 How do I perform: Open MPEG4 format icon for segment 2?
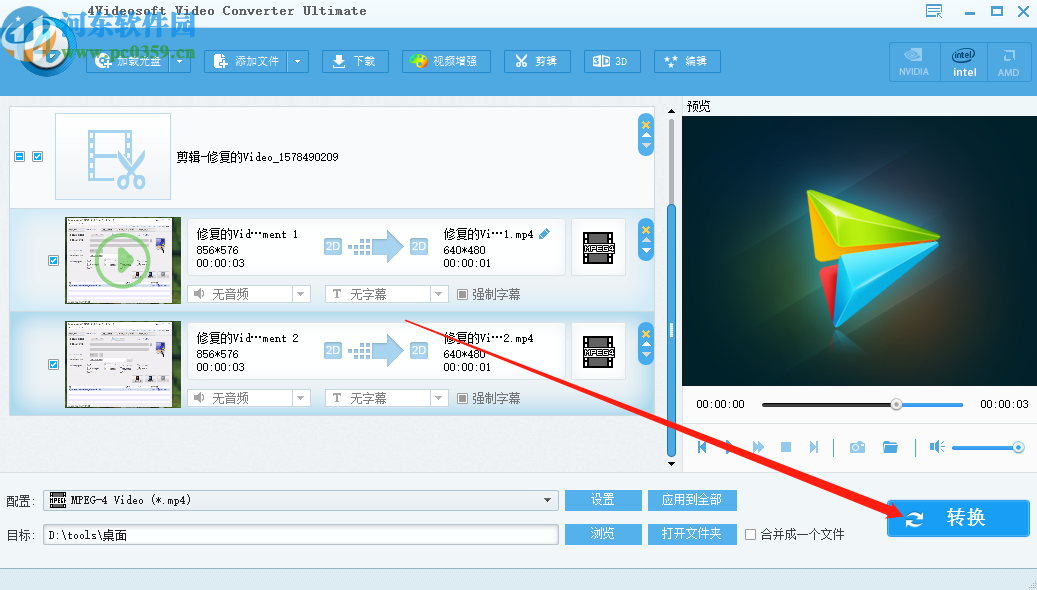coord(599,352)
